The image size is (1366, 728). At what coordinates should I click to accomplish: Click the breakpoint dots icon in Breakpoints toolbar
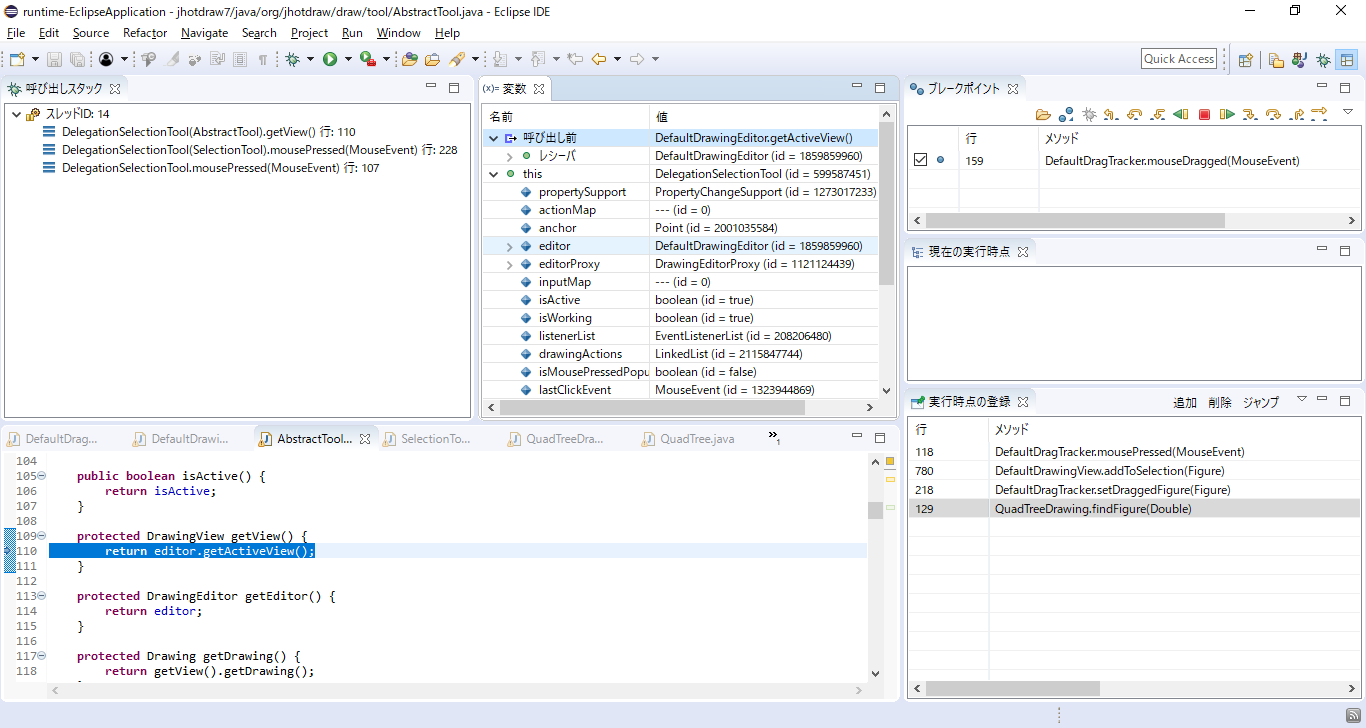pos(1066,115)
